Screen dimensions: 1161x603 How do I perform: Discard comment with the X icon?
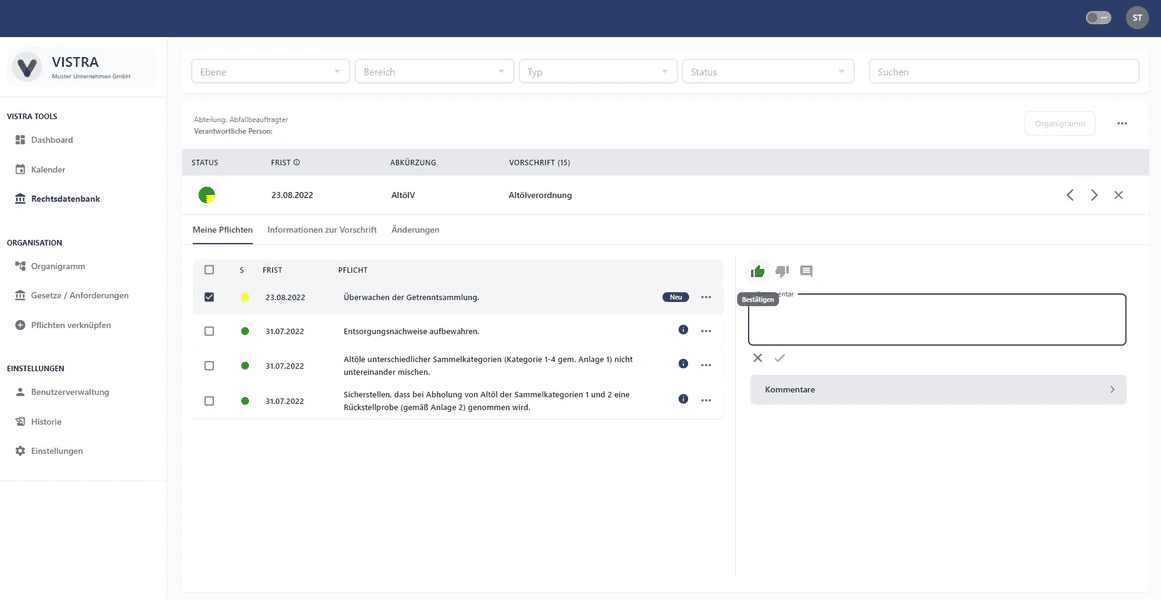(x=757, y=358)
